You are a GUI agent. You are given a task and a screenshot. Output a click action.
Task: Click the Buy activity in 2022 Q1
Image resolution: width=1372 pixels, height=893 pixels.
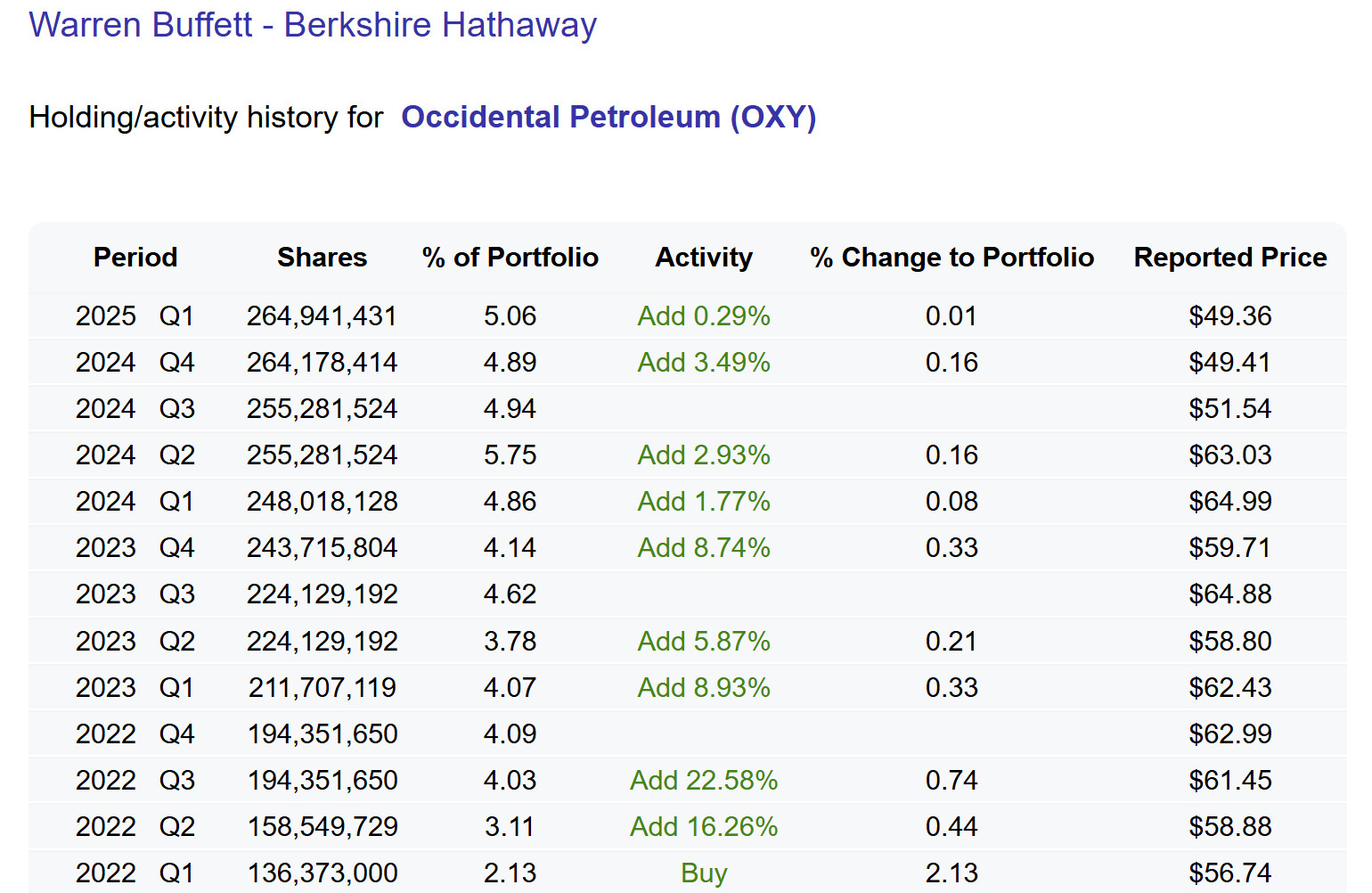(x=704, y=873)
